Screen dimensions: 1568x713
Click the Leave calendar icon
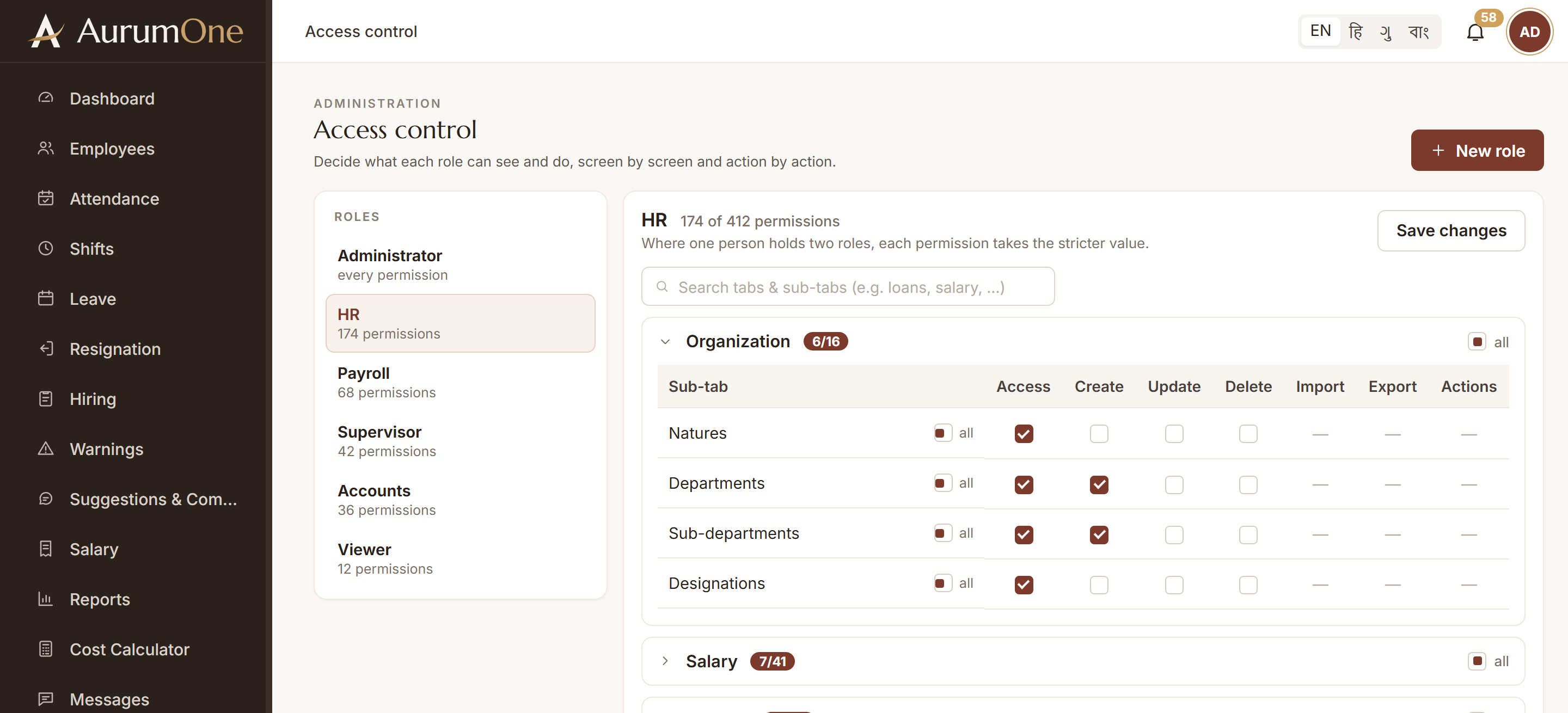[x=46, y=298]
